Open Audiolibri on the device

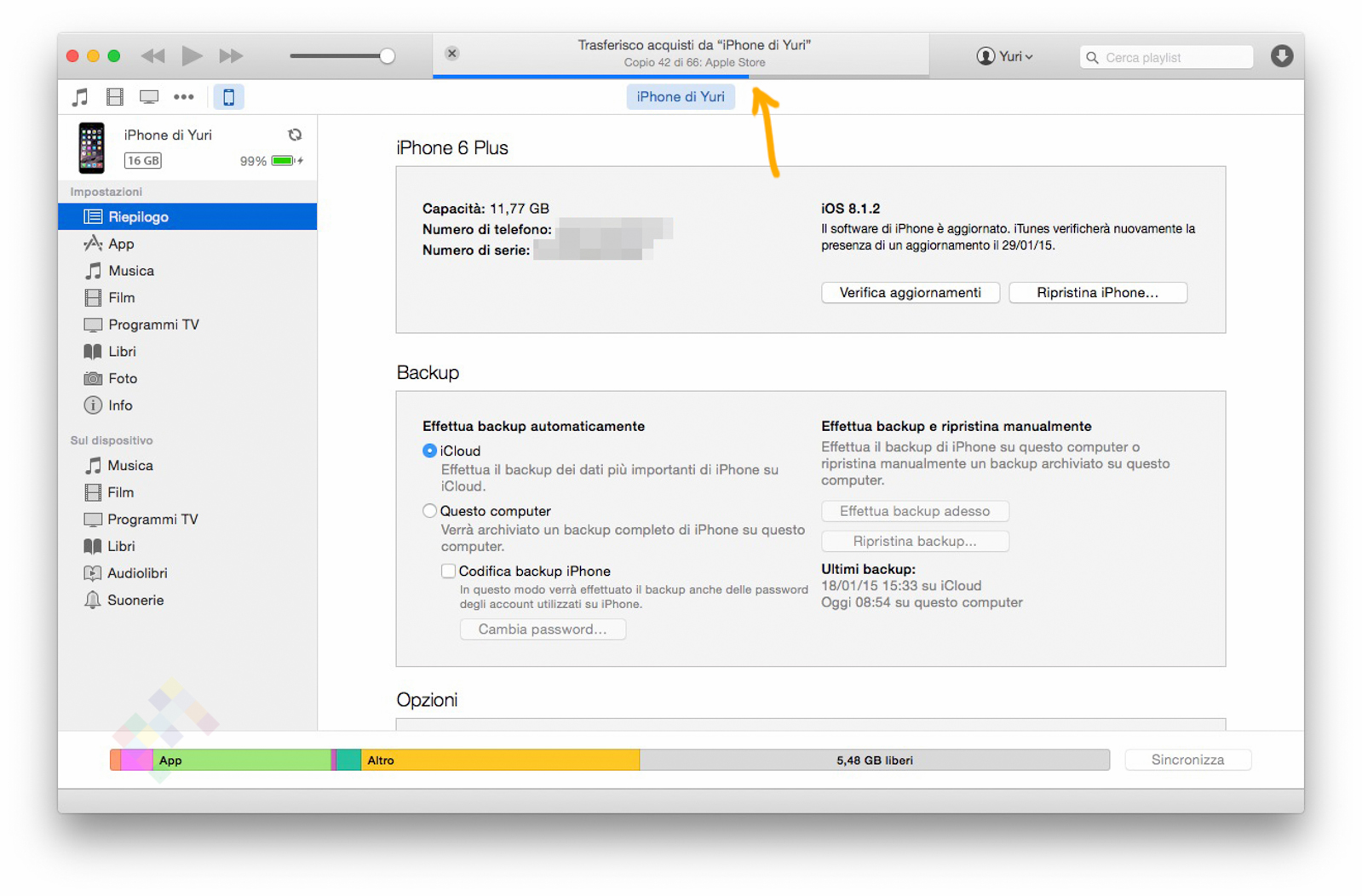187,573
